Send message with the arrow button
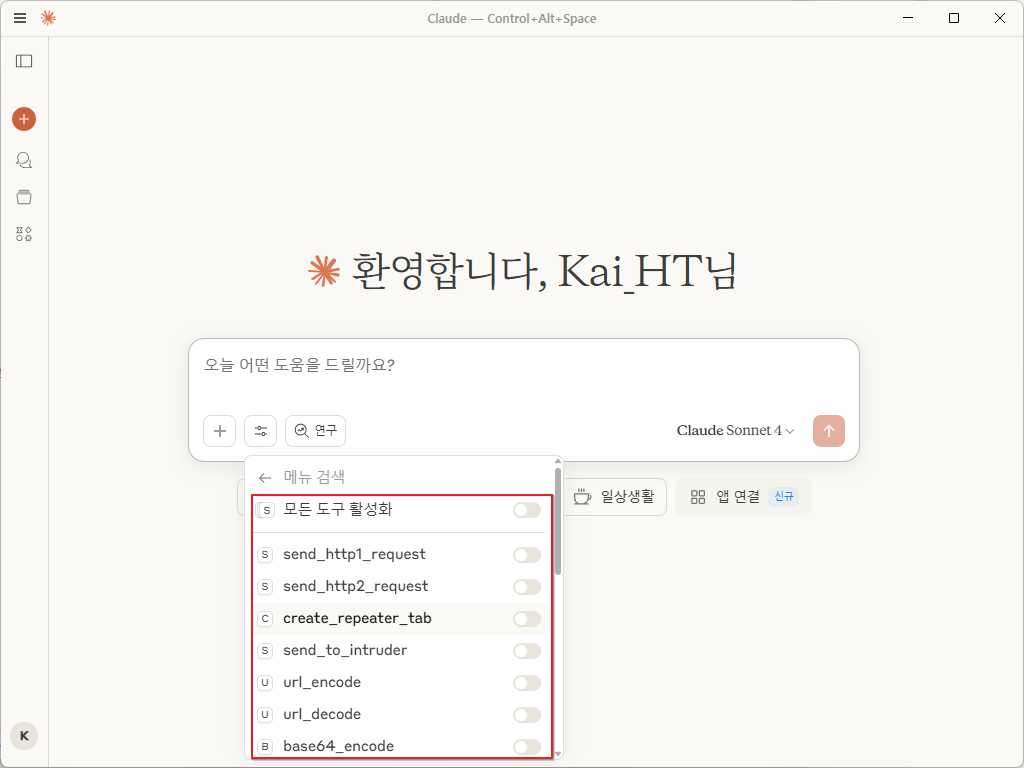 point(829,431)
